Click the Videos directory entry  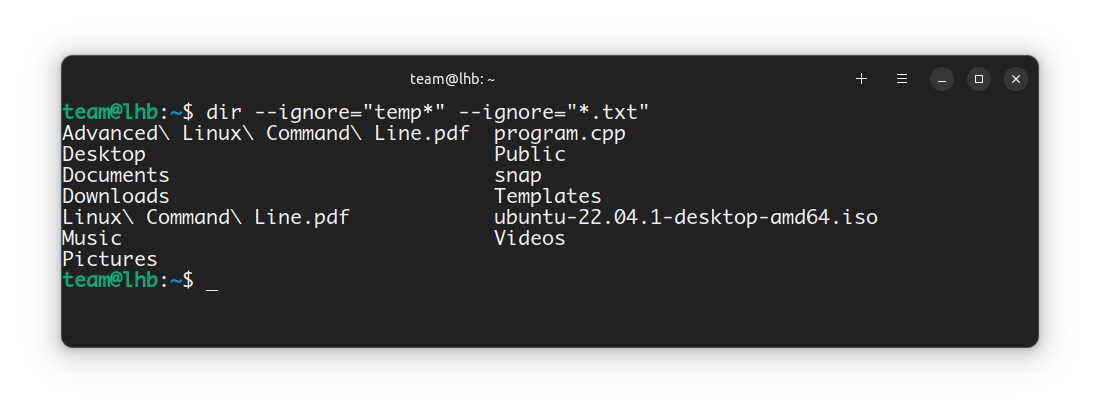click(x=529, y=238)
